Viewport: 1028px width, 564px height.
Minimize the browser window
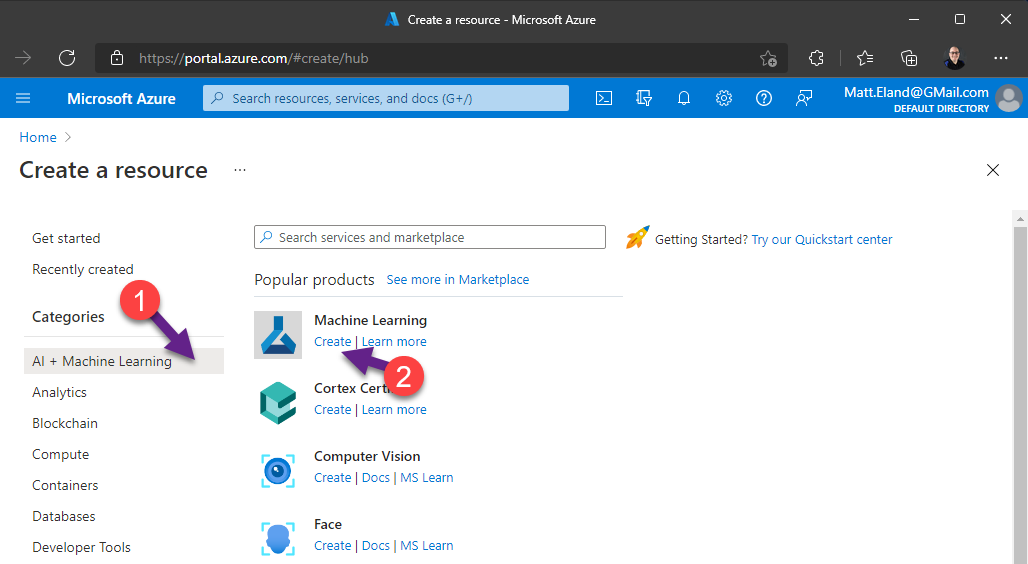tap(914, 20)
